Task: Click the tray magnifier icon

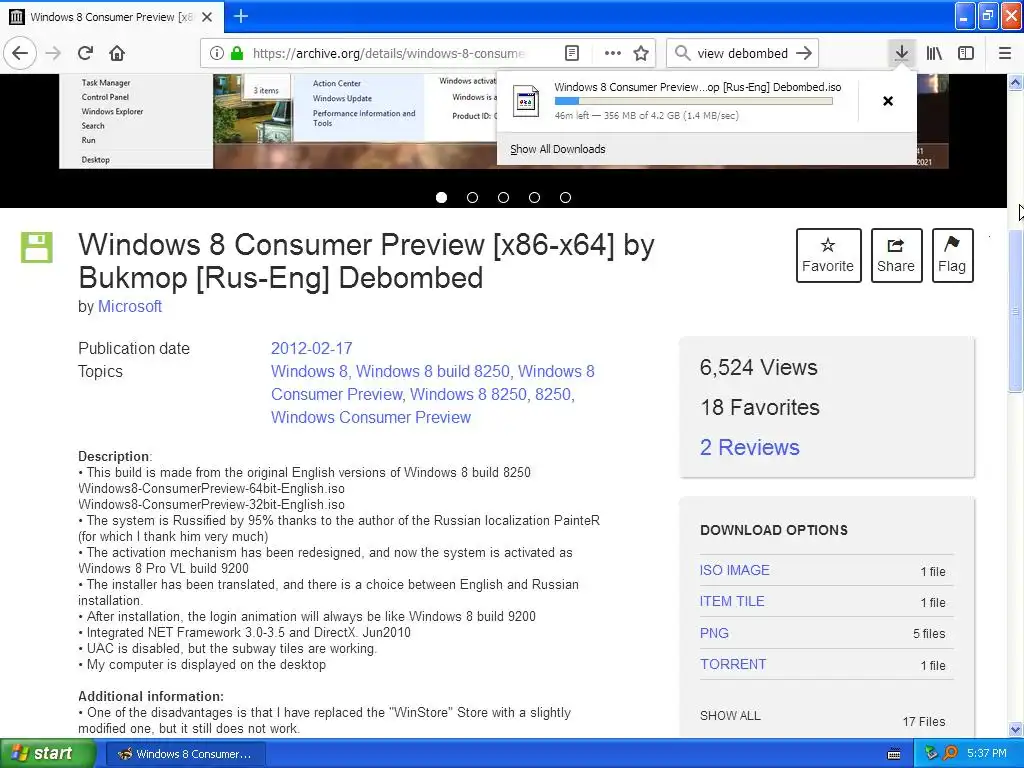Action: 950,753
